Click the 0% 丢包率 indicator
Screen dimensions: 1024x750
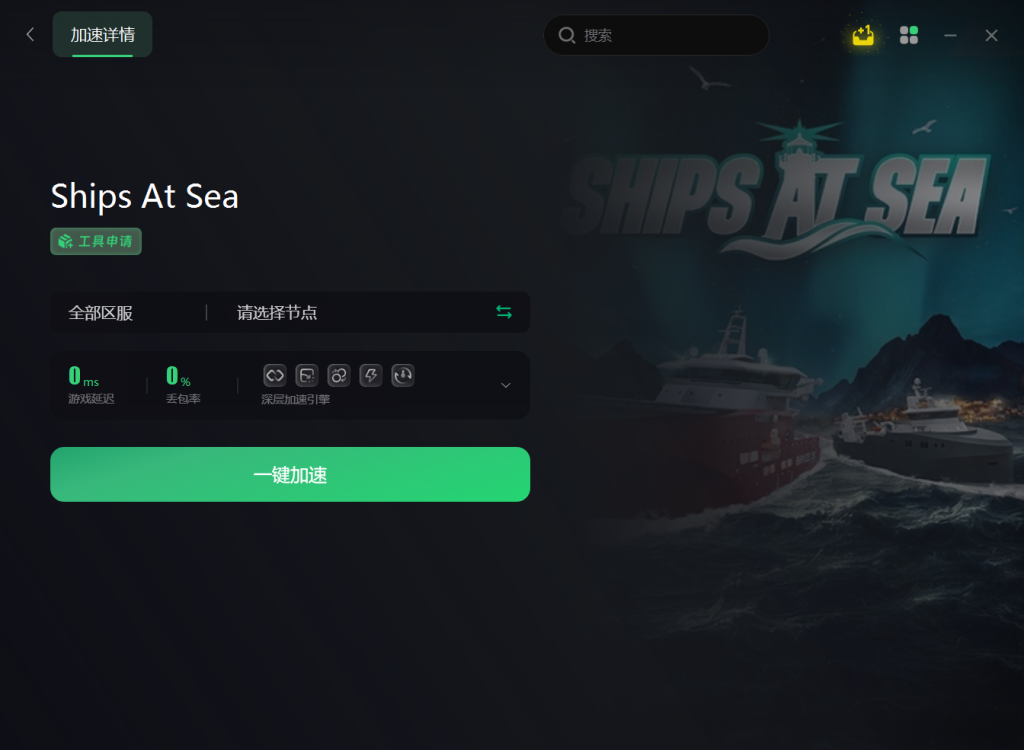click(183, 385)
